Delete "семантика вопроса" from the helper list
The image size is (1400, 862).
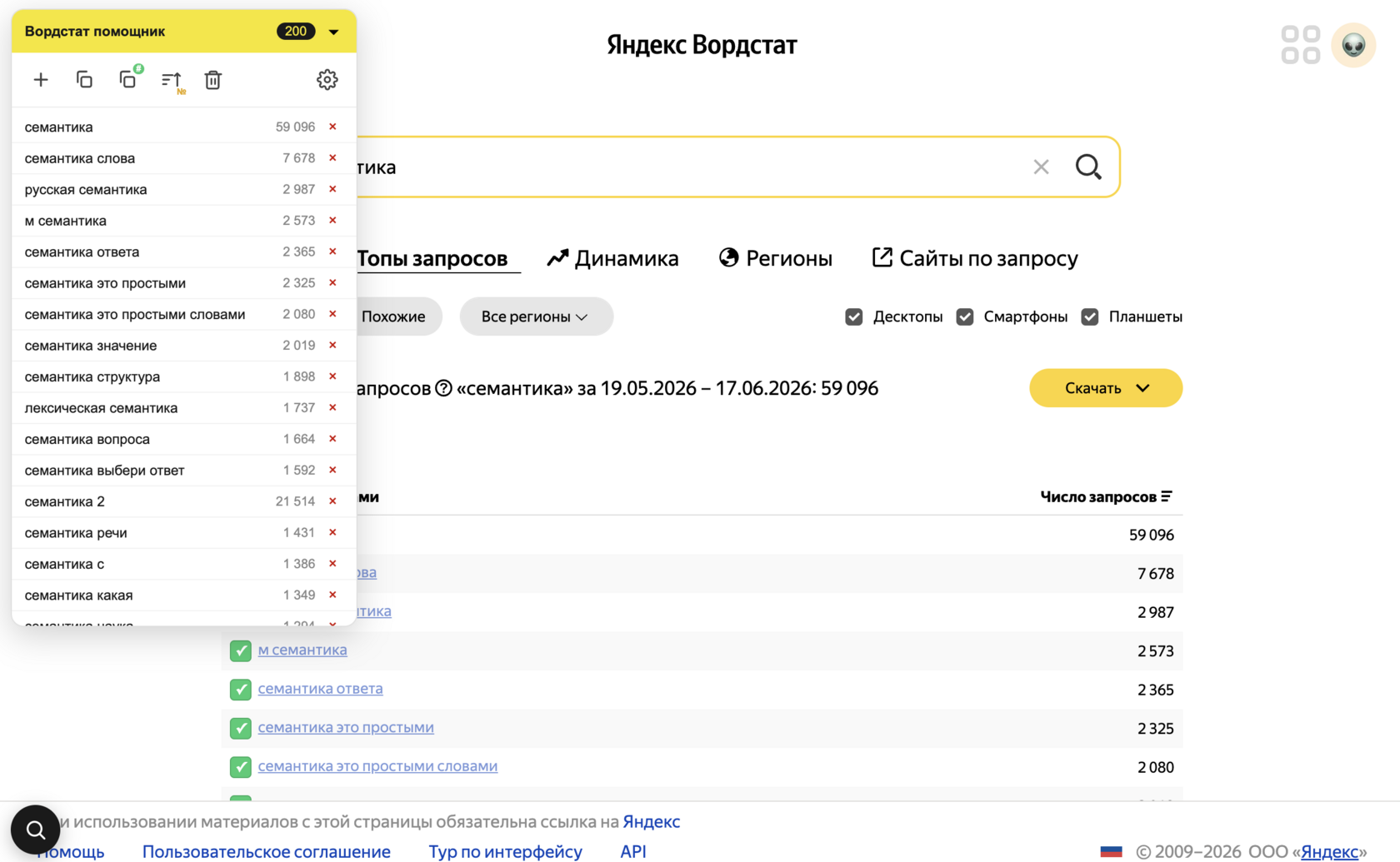[x=332, y=439]
